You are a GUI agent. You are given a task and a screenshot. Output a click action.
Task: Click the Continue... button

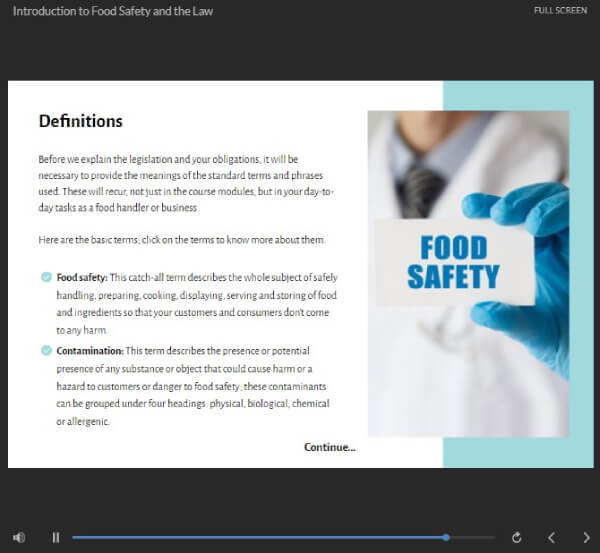click(330, 447)
